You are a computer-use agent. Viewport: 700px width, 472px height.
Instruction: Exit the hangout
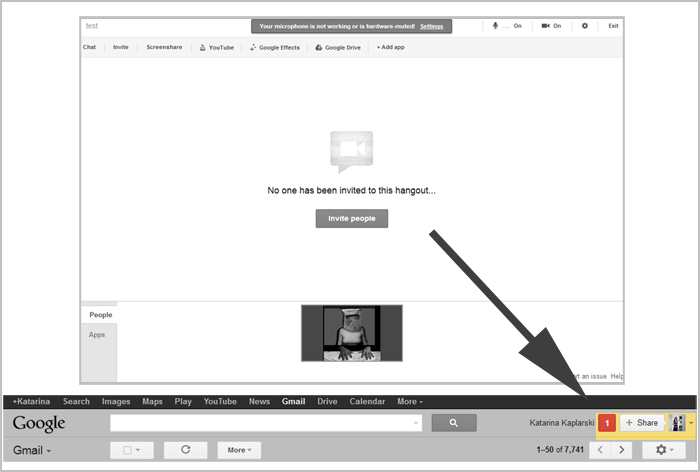point(613,26)
